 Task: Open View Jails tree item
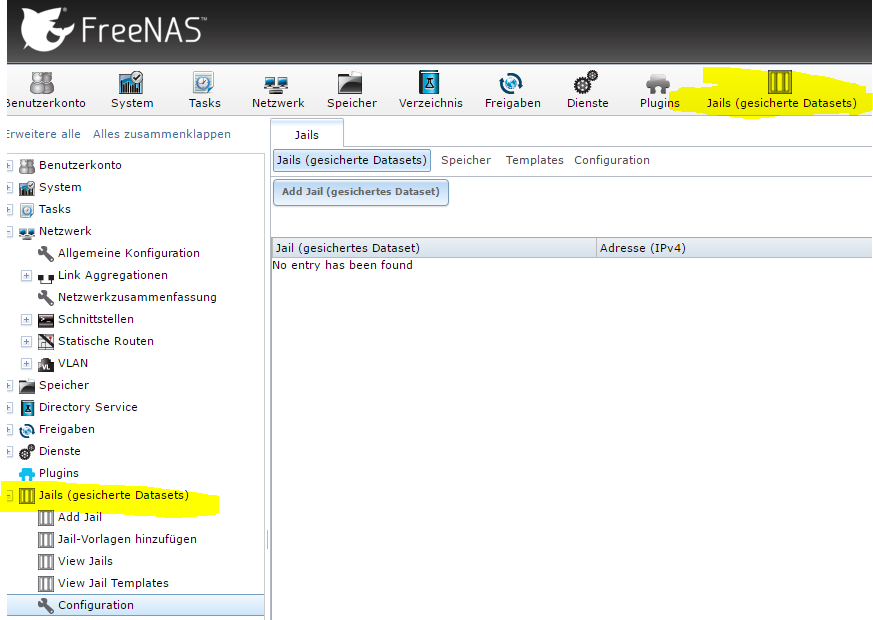[85, 561]
